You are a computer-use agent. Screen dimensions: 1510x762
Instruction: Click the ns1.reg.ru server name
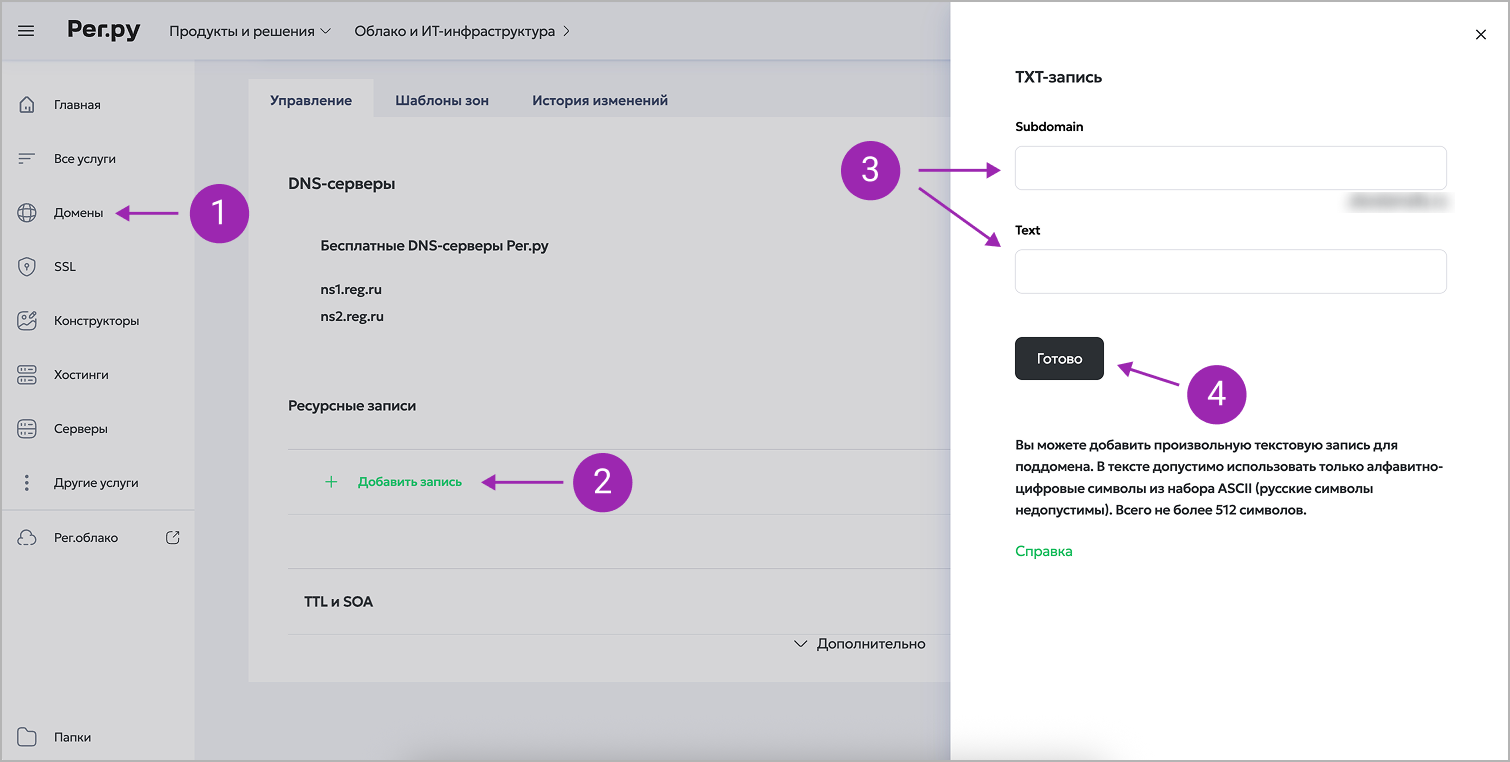[x=351, y=289]
